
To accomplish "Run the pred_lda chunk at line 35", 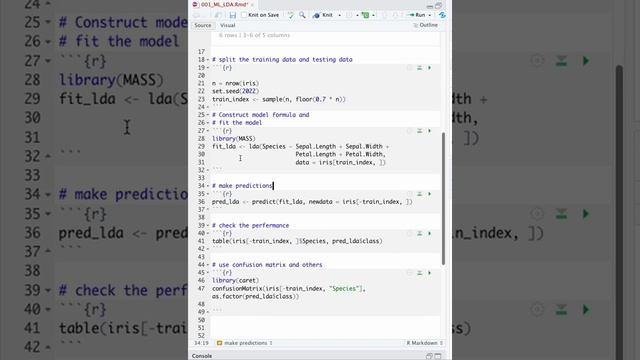I will [x=429, y=194].
